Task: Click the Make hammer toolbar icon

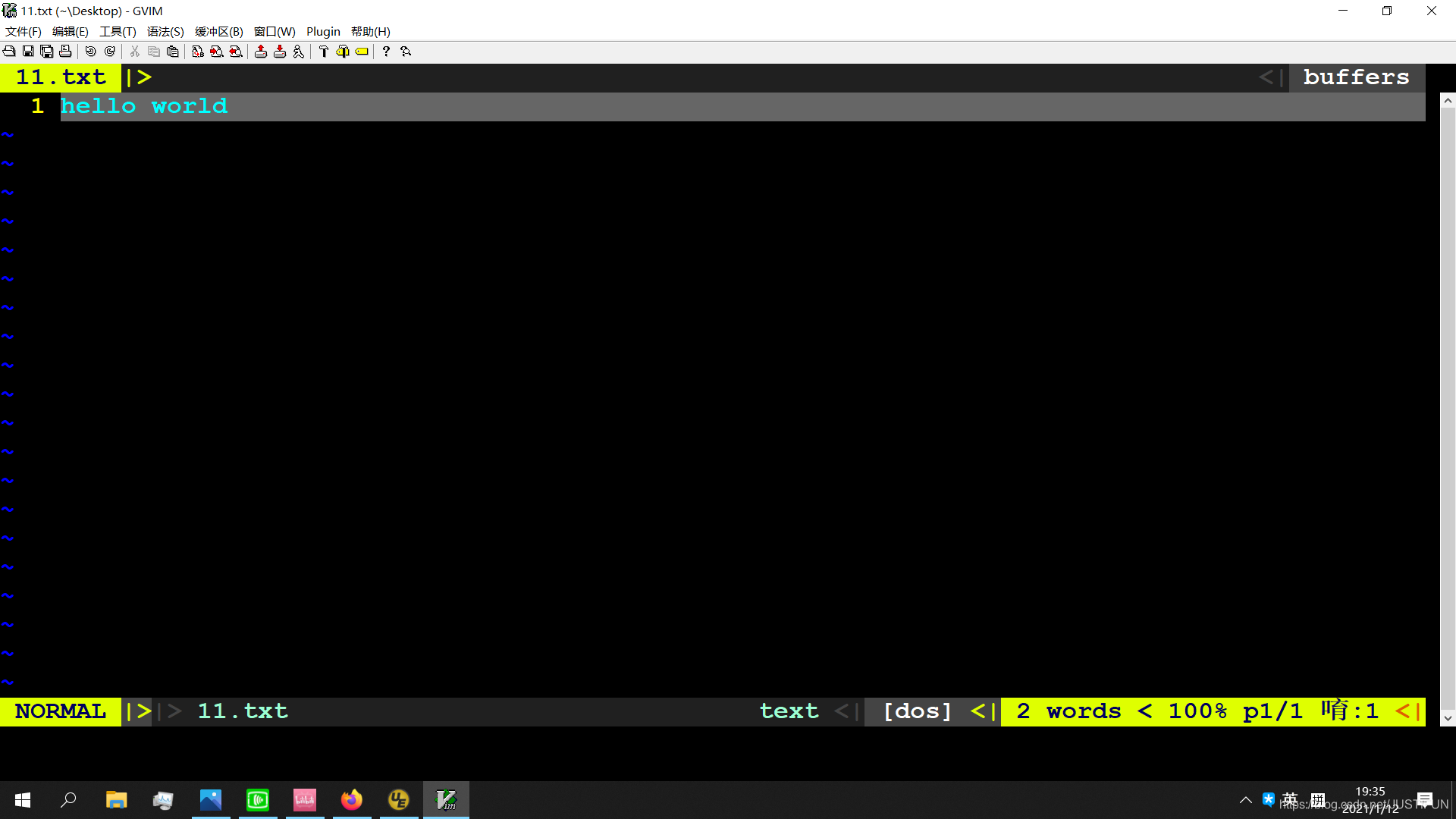Action: point(324,52)
